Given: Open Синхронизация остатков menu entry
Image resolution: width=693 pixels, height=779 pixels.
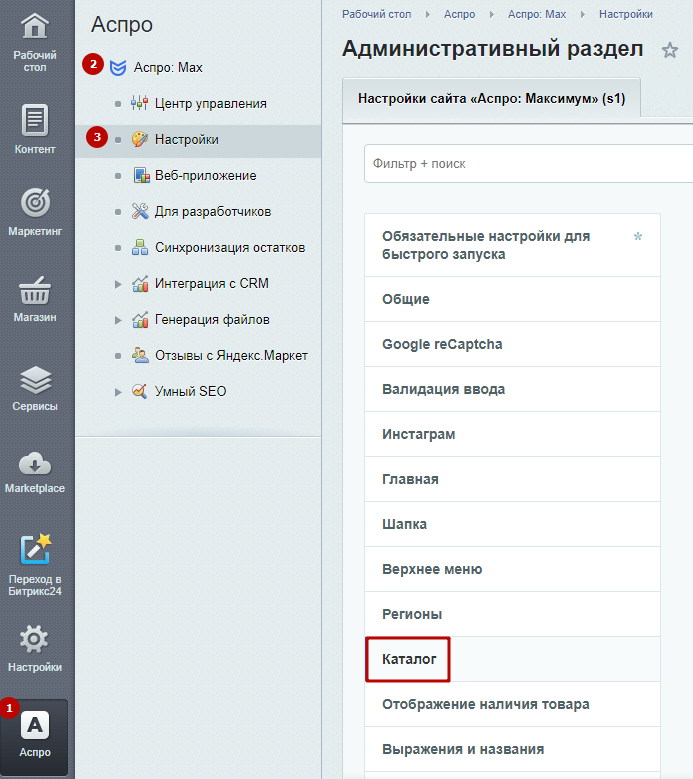Looking at the screenshot, I should click(230, 247).
